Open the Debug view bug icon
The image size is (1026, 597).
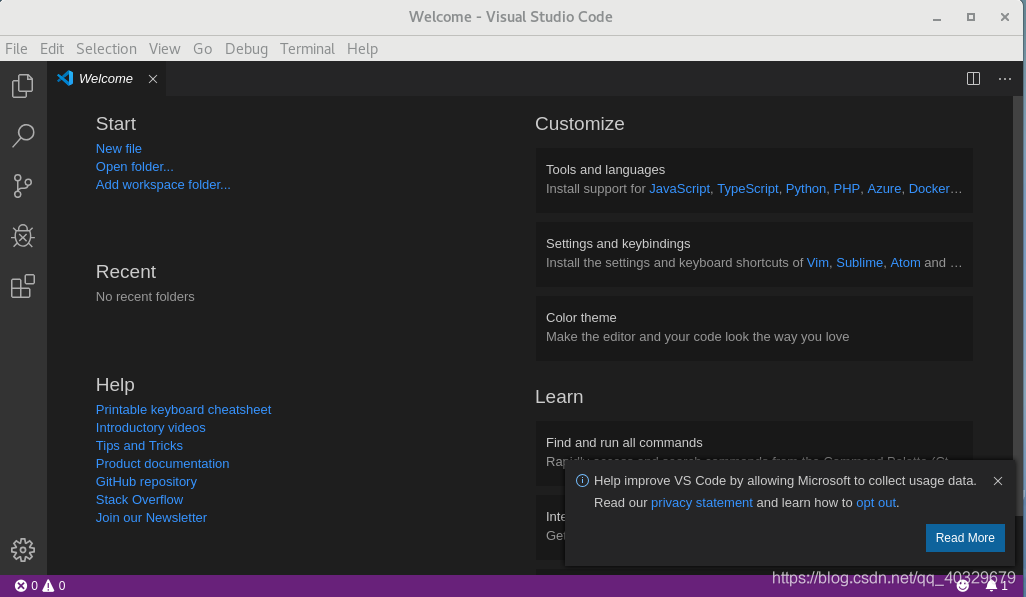pyautogui.click(x=23, y=236)
